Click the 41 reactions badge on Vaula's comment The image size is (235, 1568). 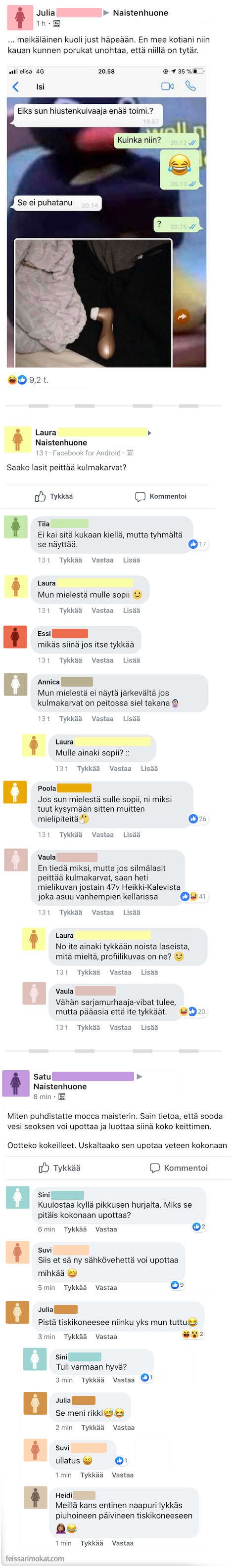click(x=193, y=896)
